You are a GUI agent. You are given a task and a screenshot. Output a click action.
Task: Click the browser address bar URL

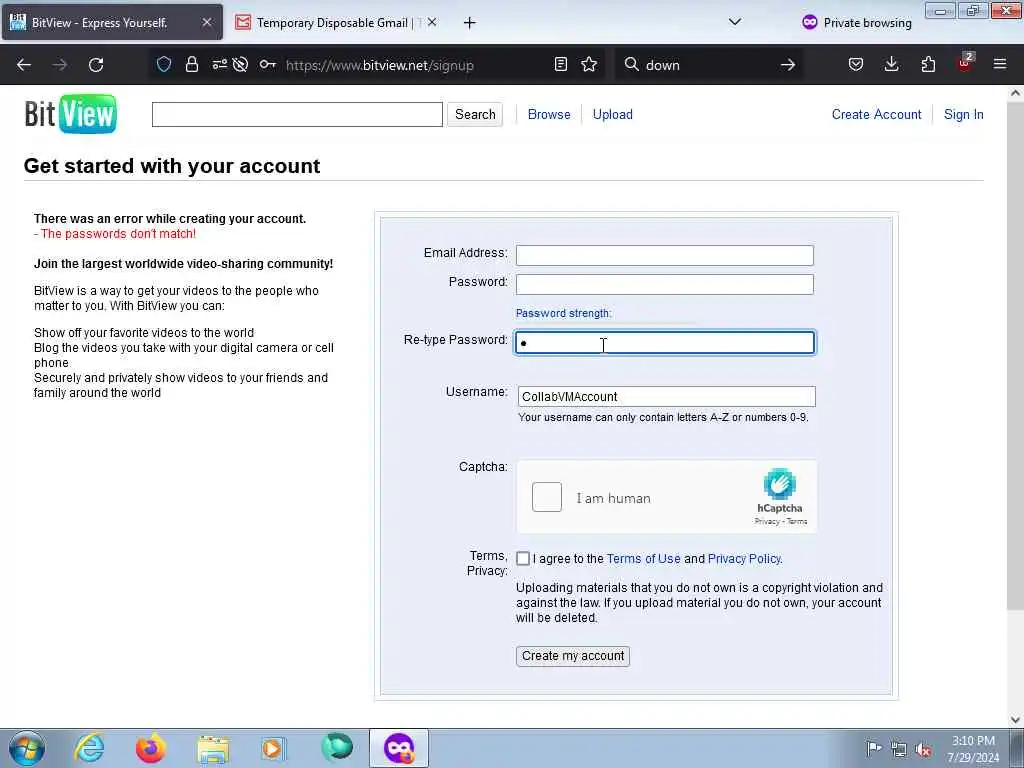tap(379, 65)
